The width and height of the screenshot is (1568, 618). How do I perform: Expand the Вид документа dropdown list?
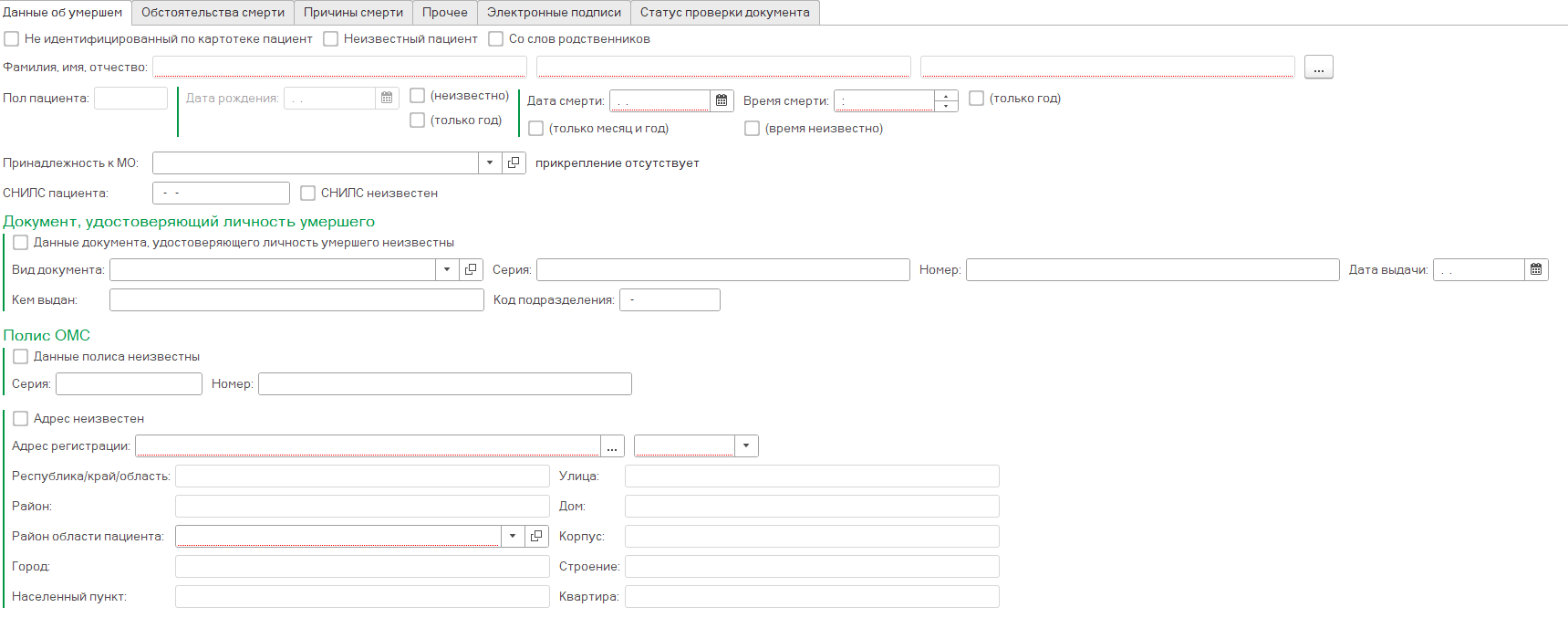(x=447, y=269)
